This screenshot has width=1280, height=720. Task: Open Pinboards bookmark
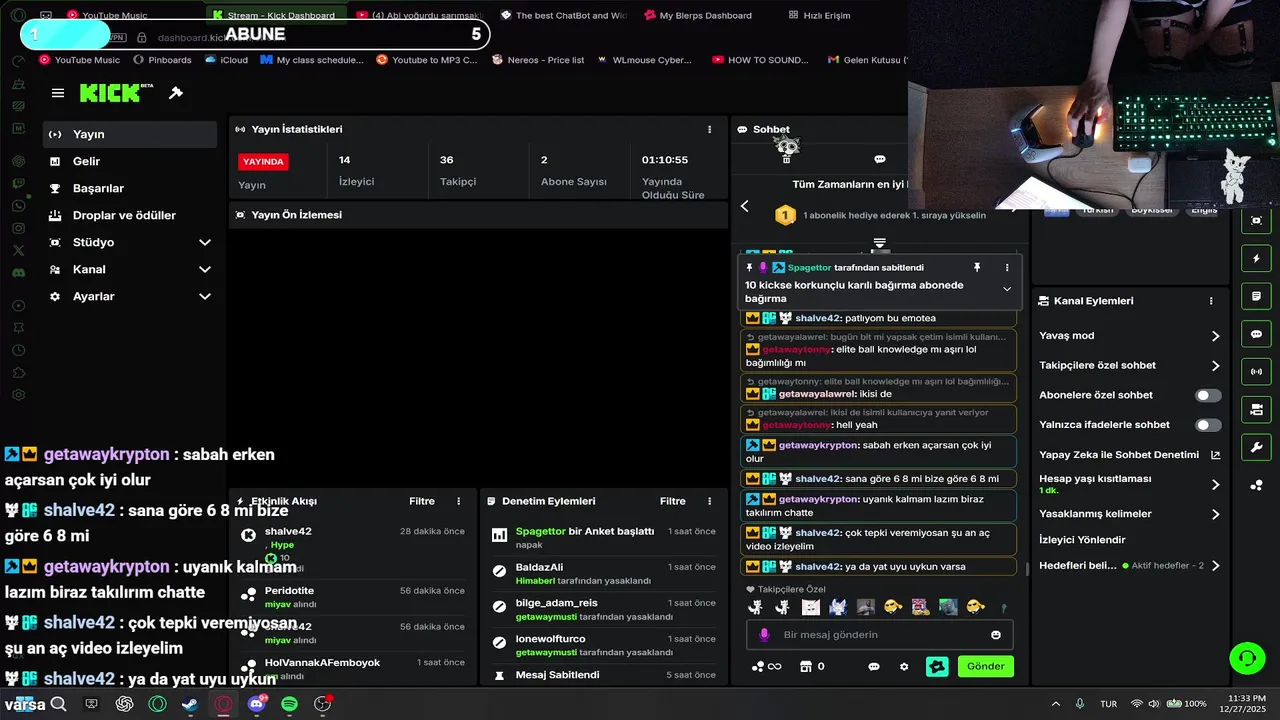[x=162, y=60]
